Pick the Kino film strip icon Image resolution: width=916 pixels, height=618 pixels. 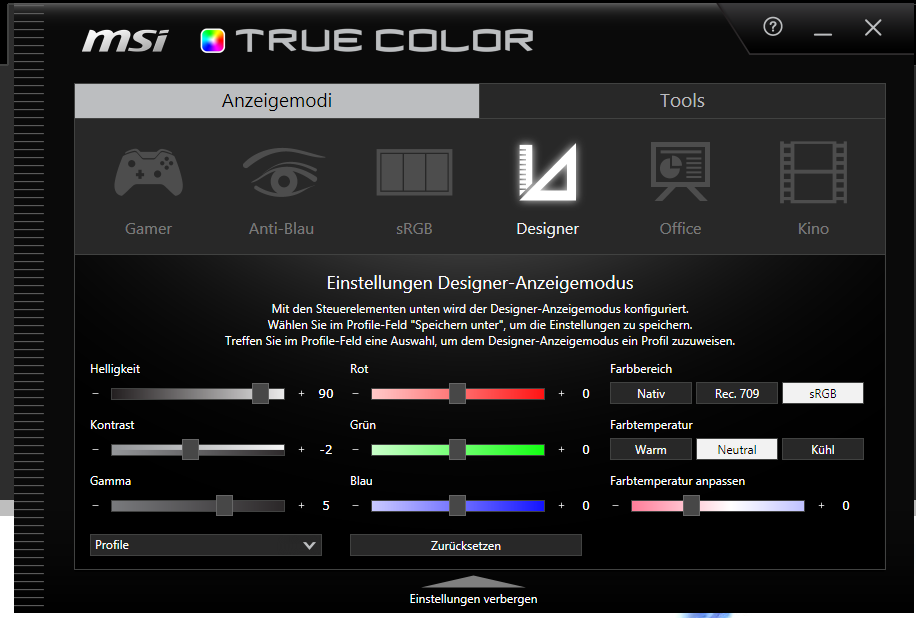tap(813, 173)
